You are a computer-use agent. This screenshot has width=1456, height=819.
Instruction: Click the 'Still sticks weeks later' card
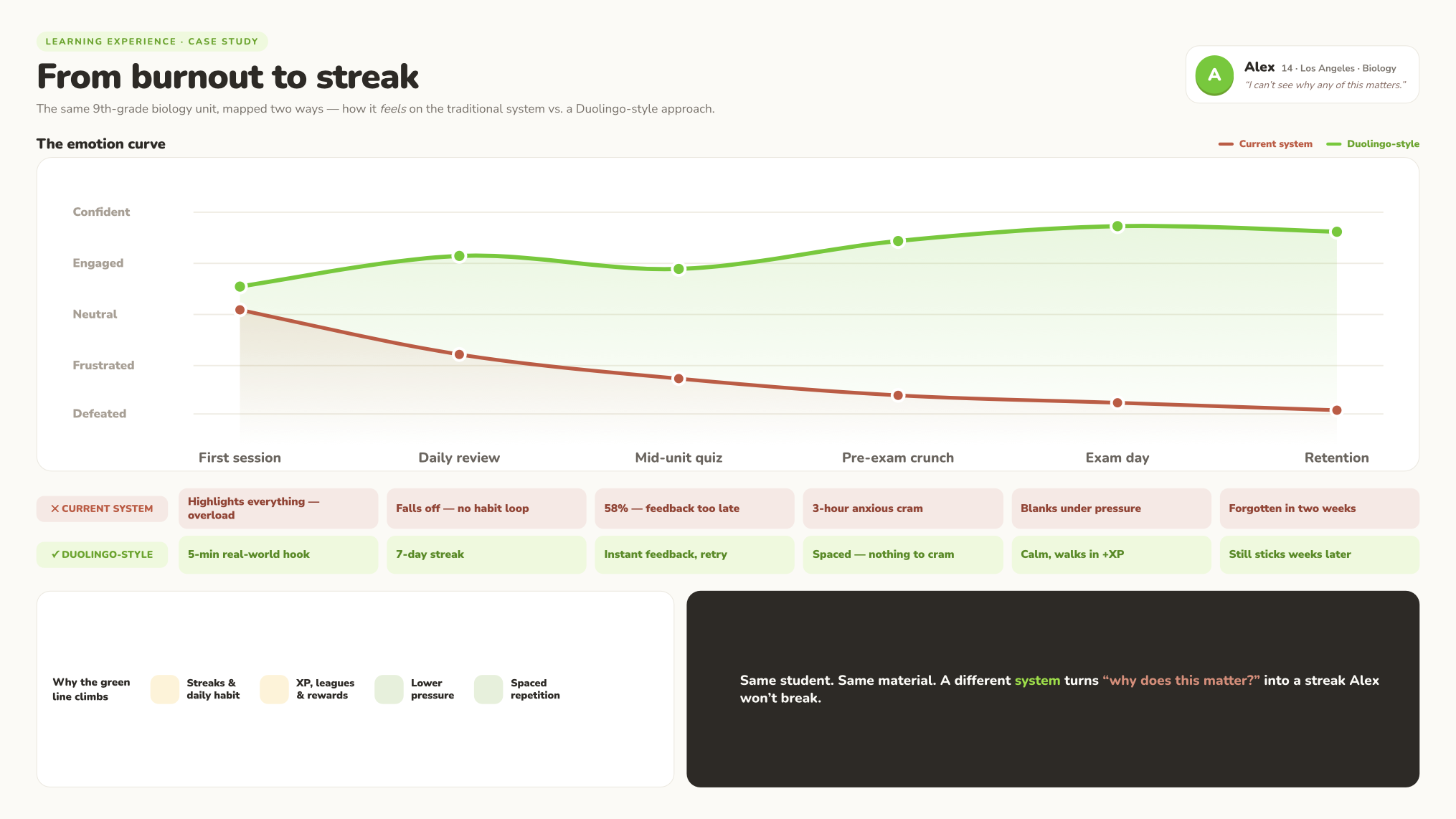click(1320, 554)
